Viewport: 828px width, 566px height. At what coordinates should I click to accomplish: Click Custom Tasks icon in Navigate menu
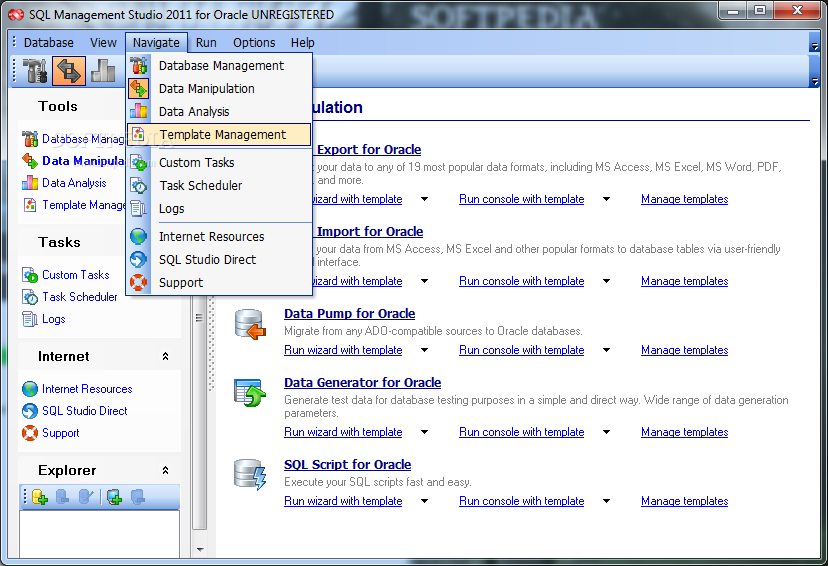pyautogui.click(x=139, y=163)
